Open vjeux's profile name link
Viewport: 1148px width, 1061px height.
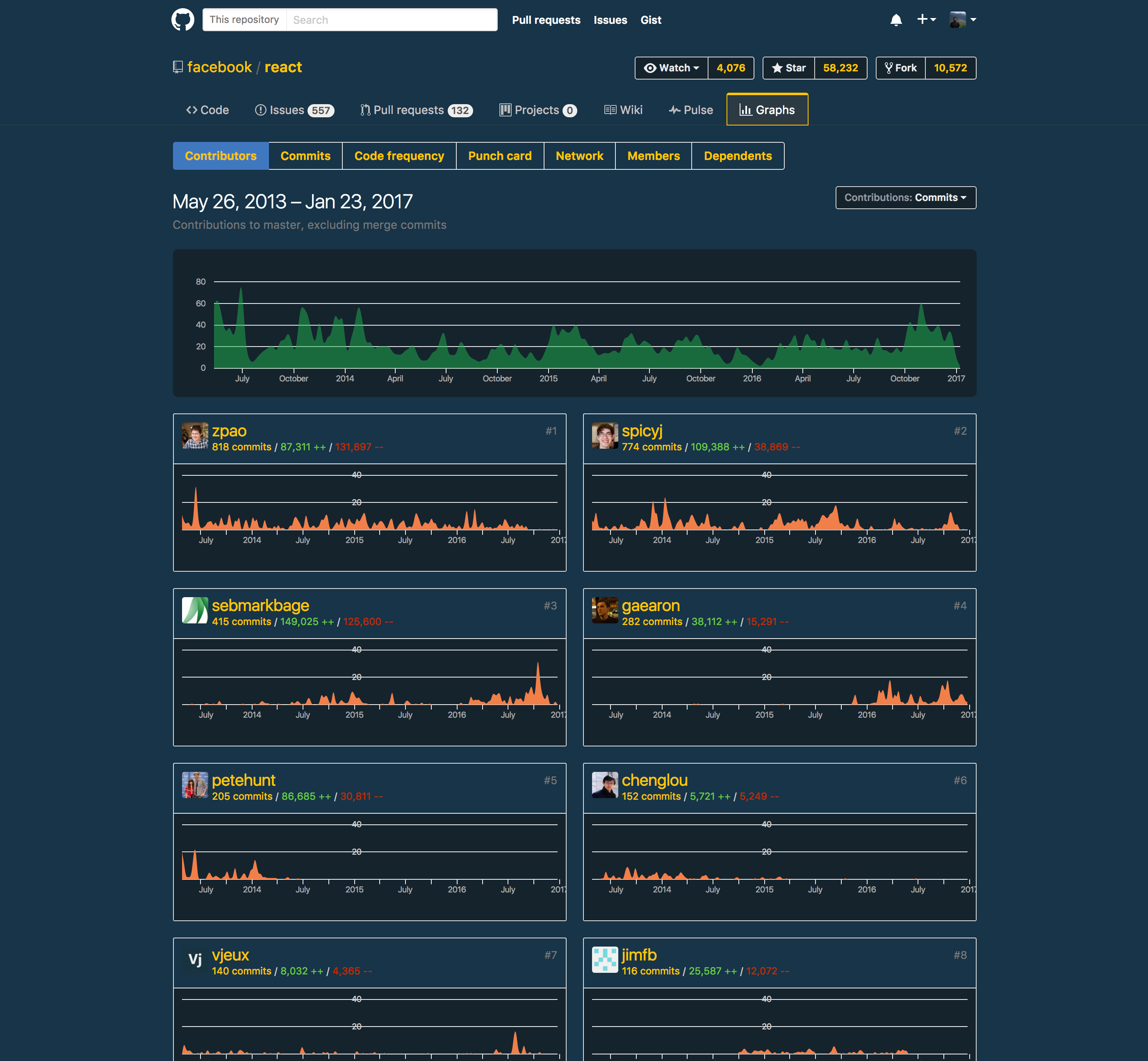click(230, 954)
